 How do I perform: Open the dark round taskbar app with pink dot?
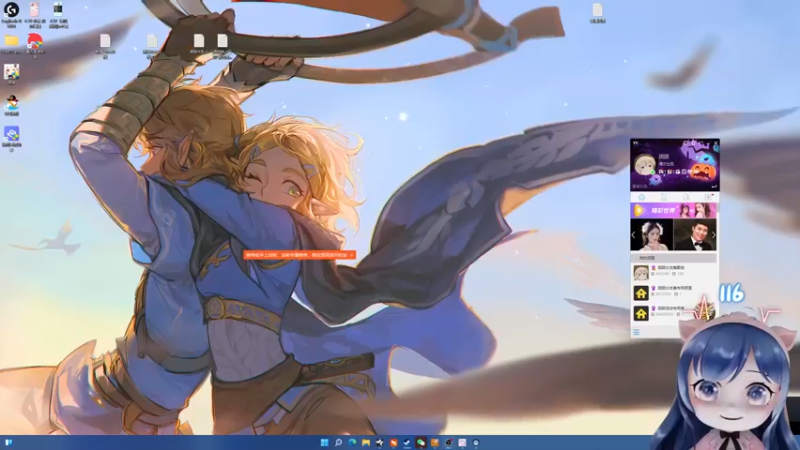coord(448,442)
